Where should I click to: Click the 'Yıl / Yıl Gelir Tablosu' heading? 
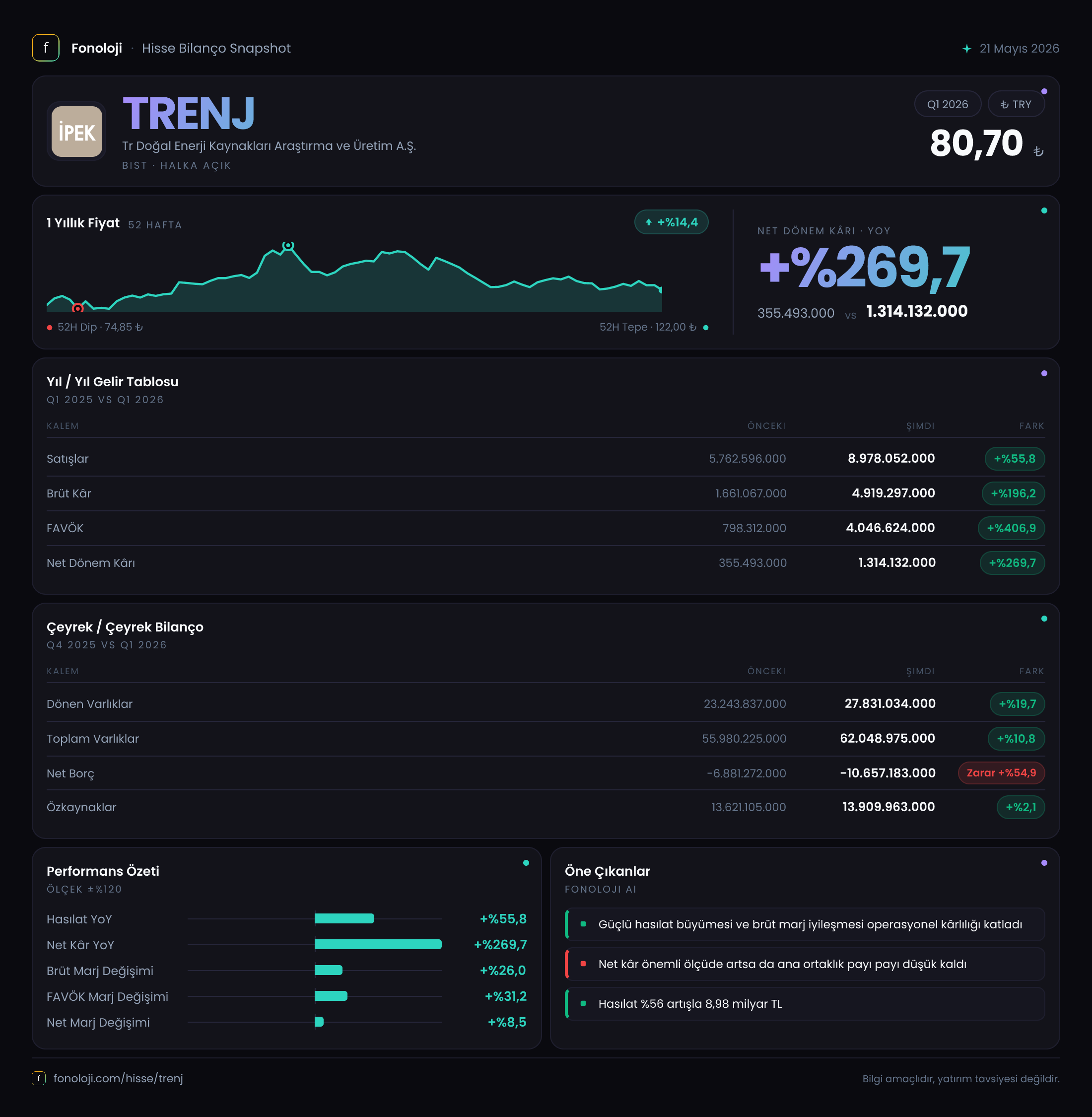(112, 381)
